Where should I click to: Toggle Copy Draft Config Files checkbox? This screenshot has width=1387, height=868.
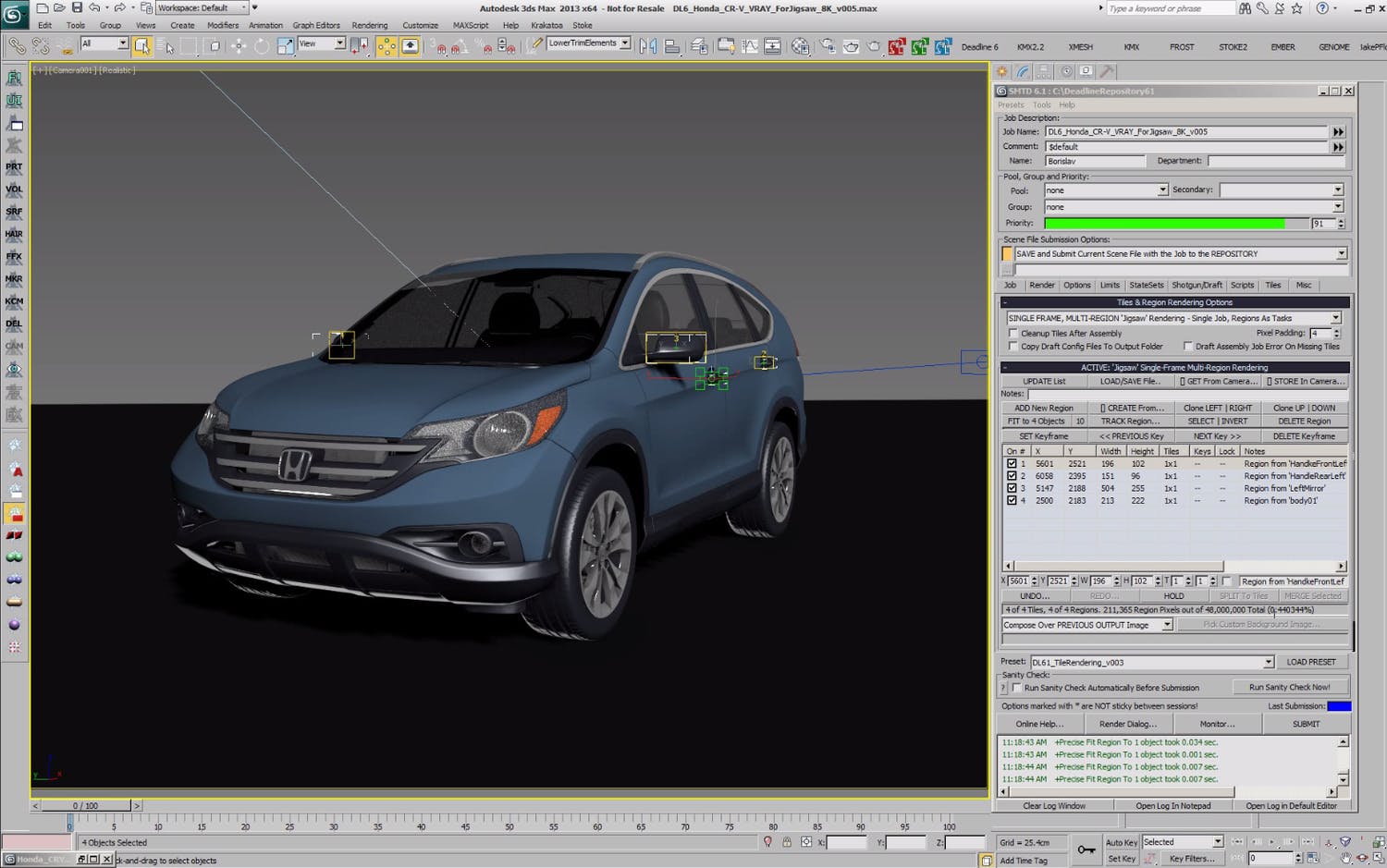(x=1013, y=347)
